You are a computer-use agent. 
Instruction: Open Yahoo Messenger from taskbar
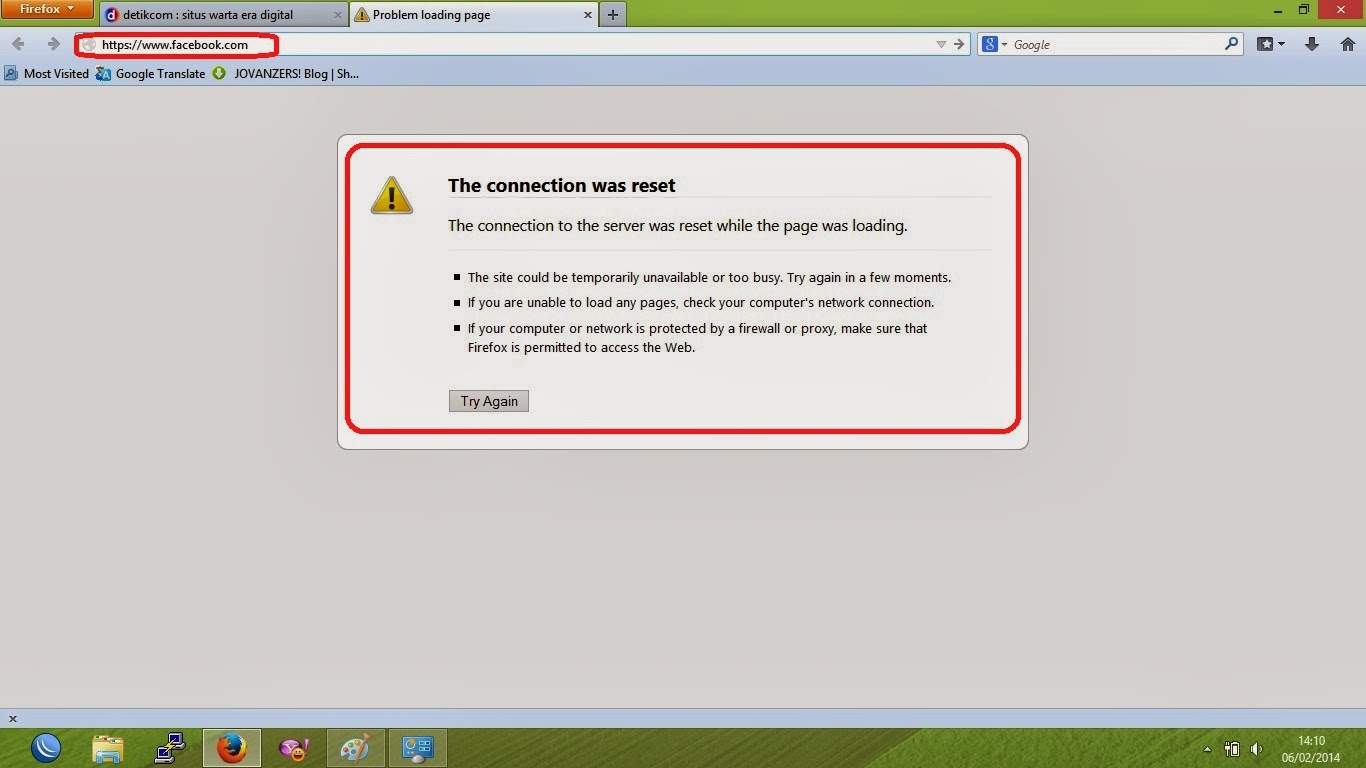tap(294, 748)
